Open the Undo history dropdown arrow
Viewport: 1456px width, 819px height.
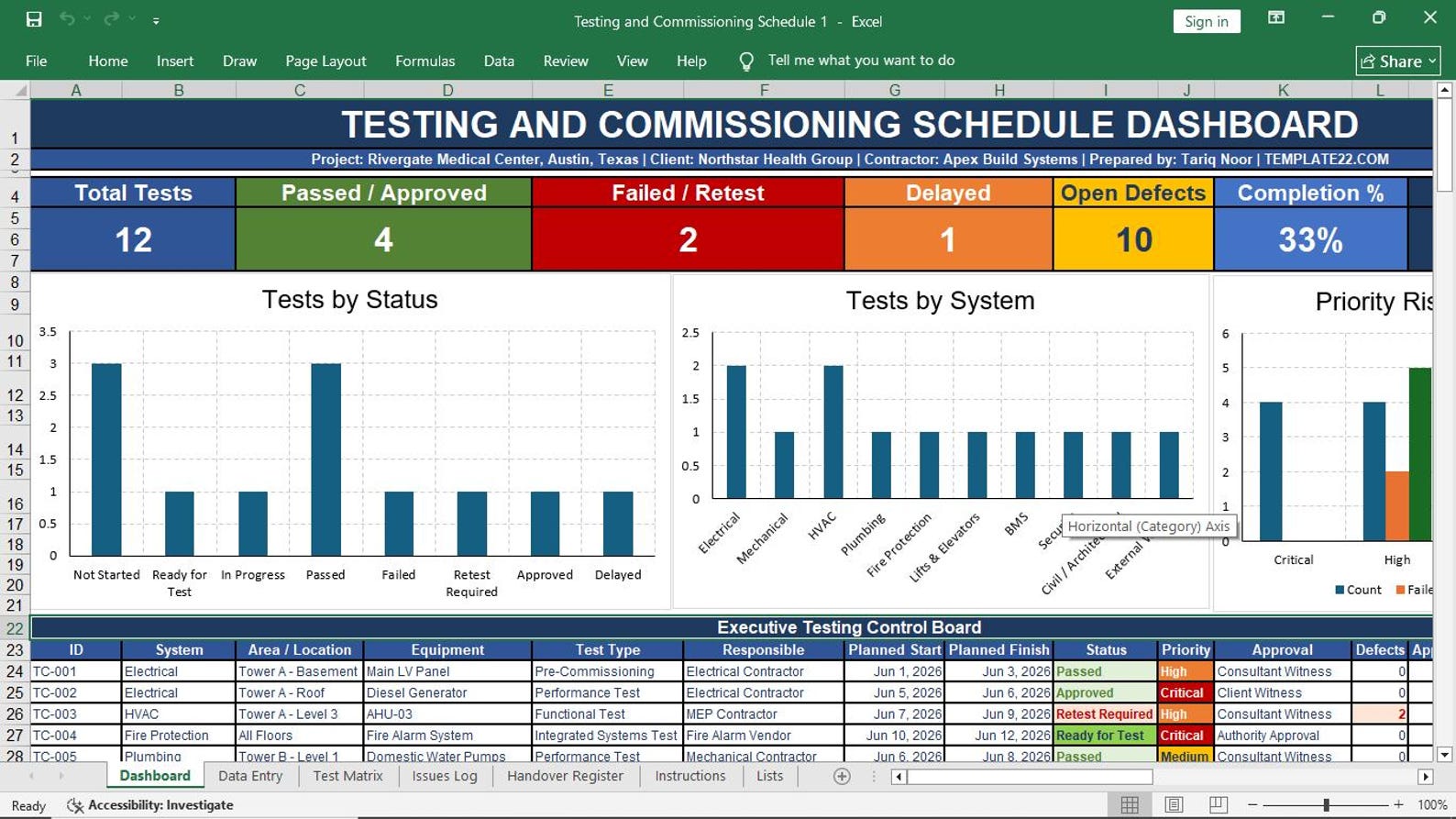click(87, 19)
